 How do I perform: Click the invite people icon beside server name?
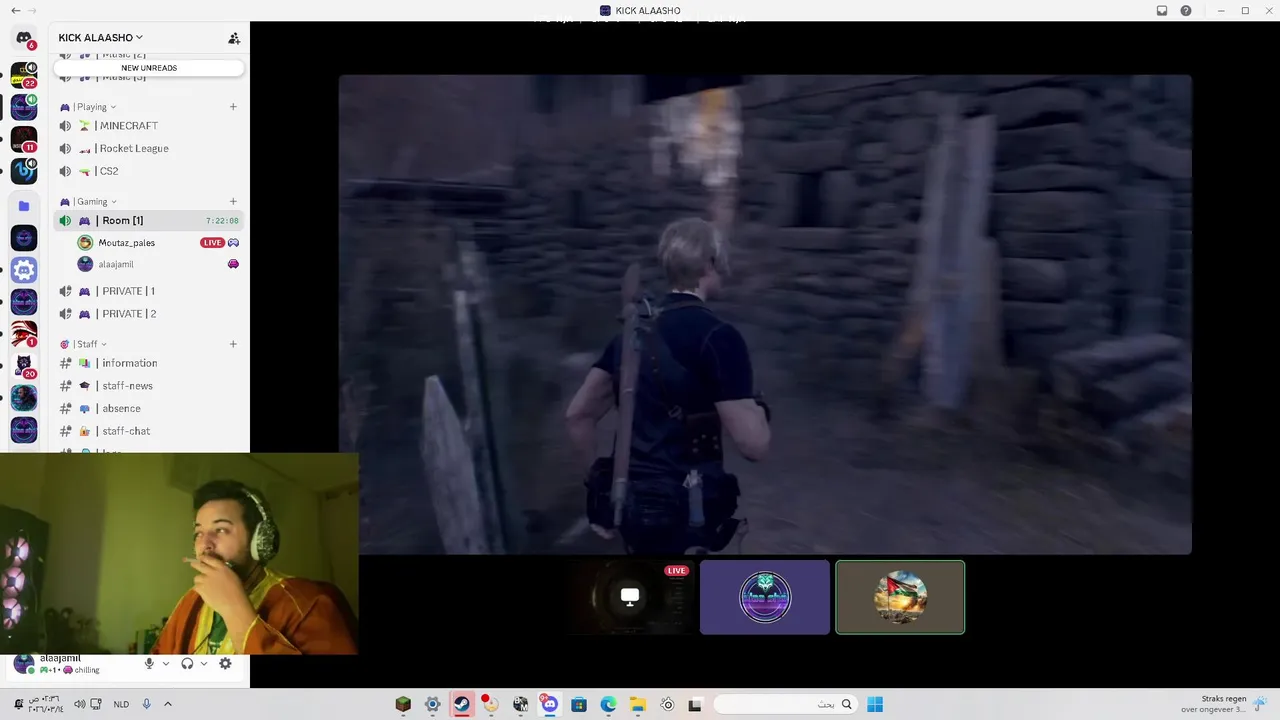click(234, 38)
